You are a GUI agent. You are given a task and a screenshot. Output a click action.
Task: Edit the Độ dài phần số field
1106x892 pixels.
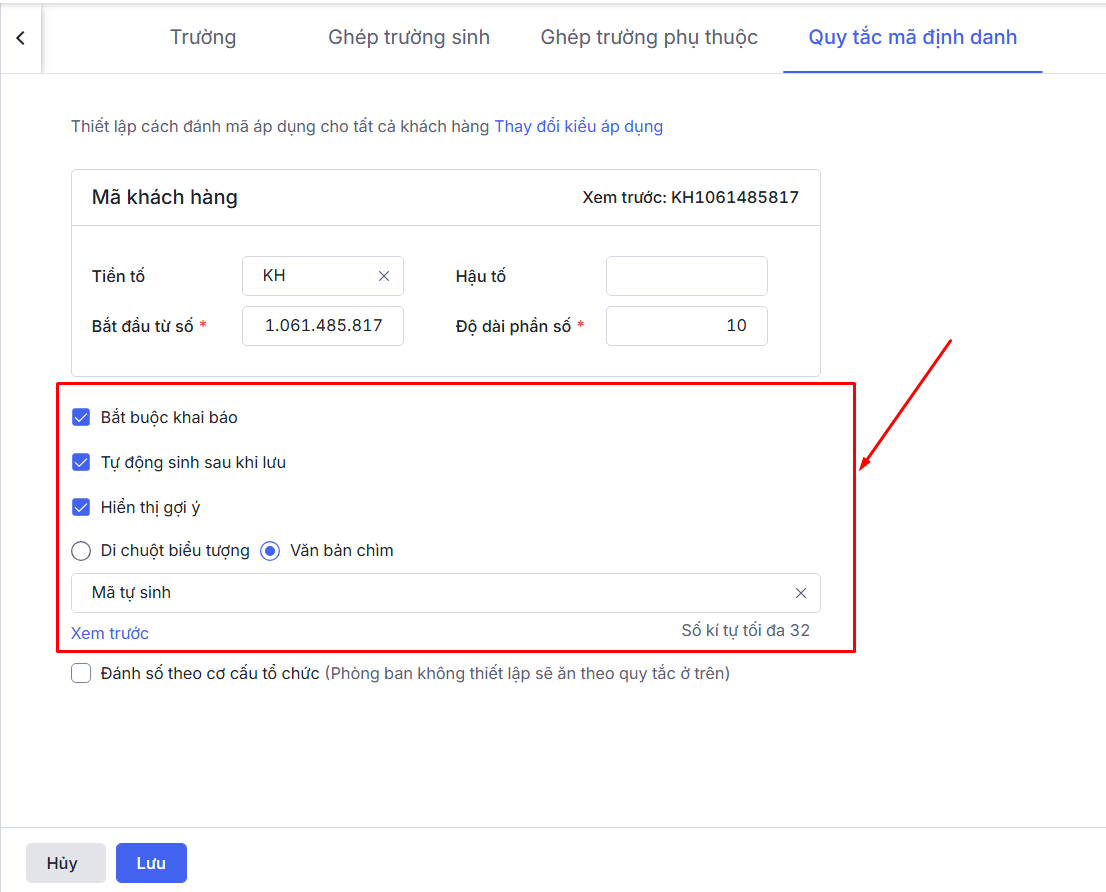tap(686, 326)
